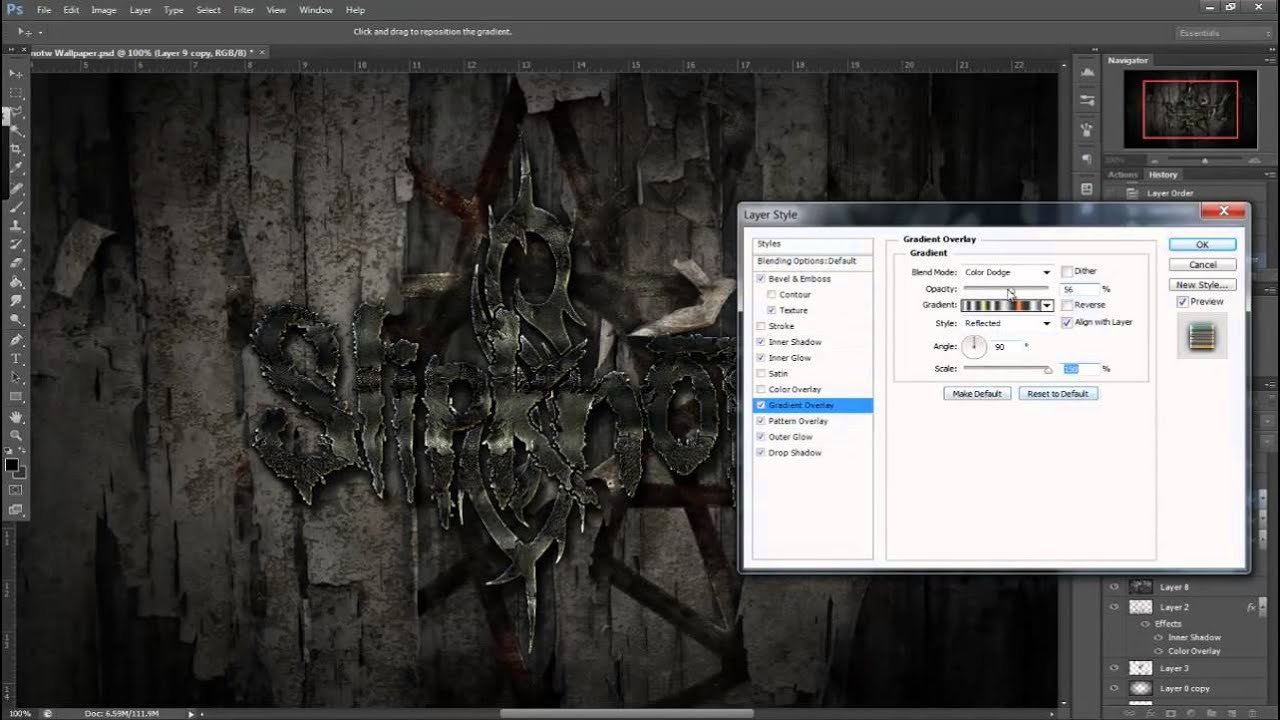
Task: Hide the Color Overlay effect on Layer 2
Action: (1159, 651)
